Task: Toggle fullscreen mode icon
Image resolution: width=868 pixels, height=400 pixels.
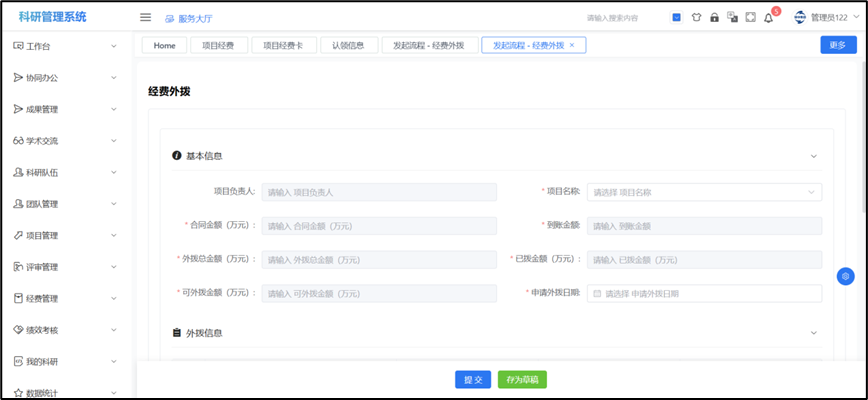Action: pos(750,17)
